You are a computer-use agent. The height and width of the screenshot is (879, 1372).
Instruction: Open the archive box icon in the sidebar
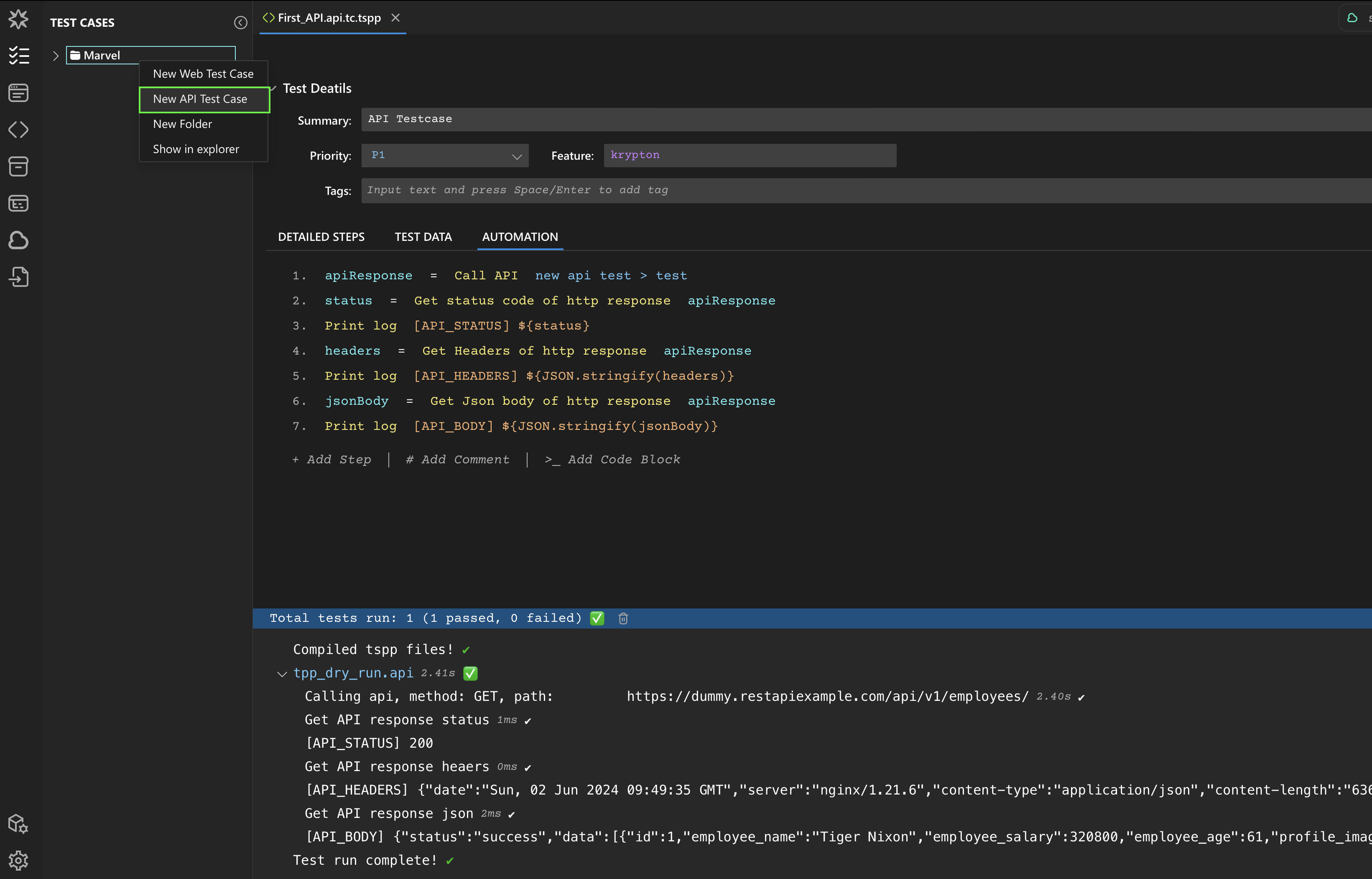[x=19, y=167]
